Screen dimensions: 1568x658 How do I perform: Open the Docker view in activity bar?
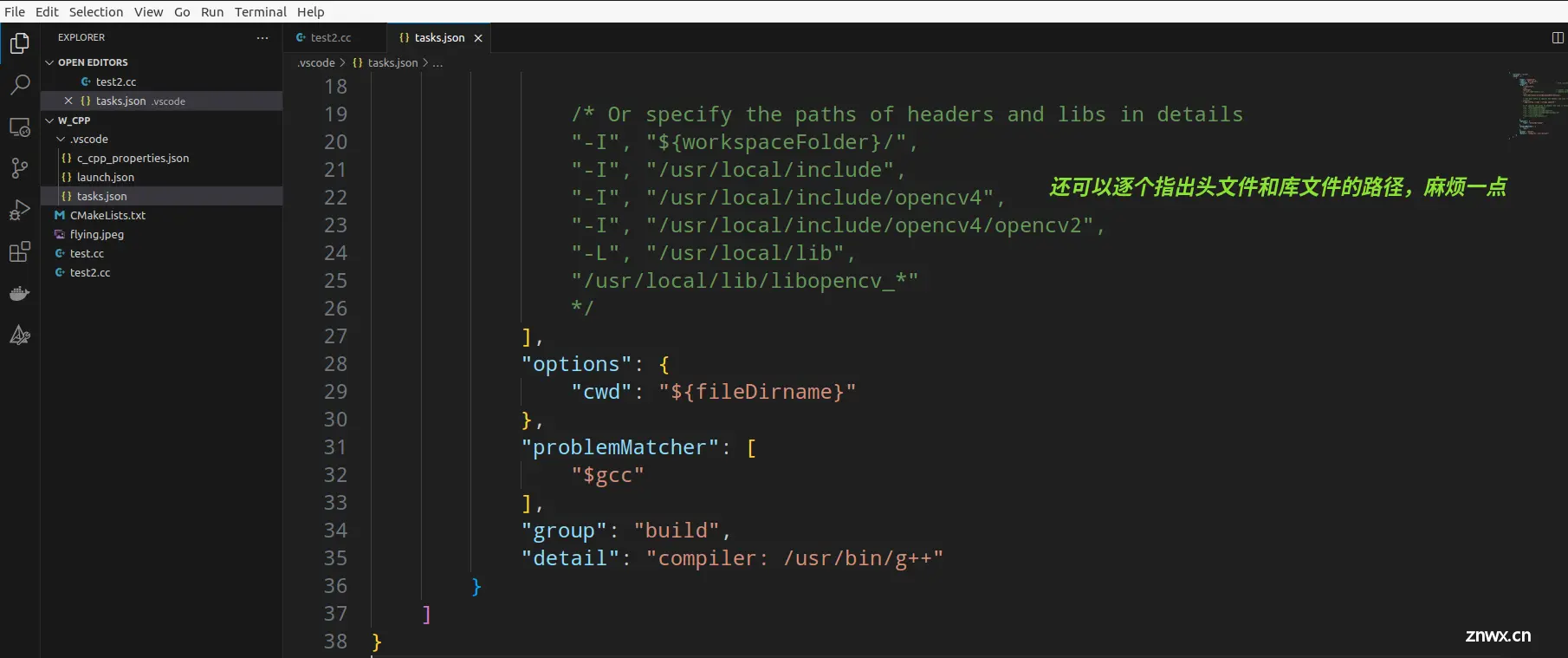(x=19, y=294)
